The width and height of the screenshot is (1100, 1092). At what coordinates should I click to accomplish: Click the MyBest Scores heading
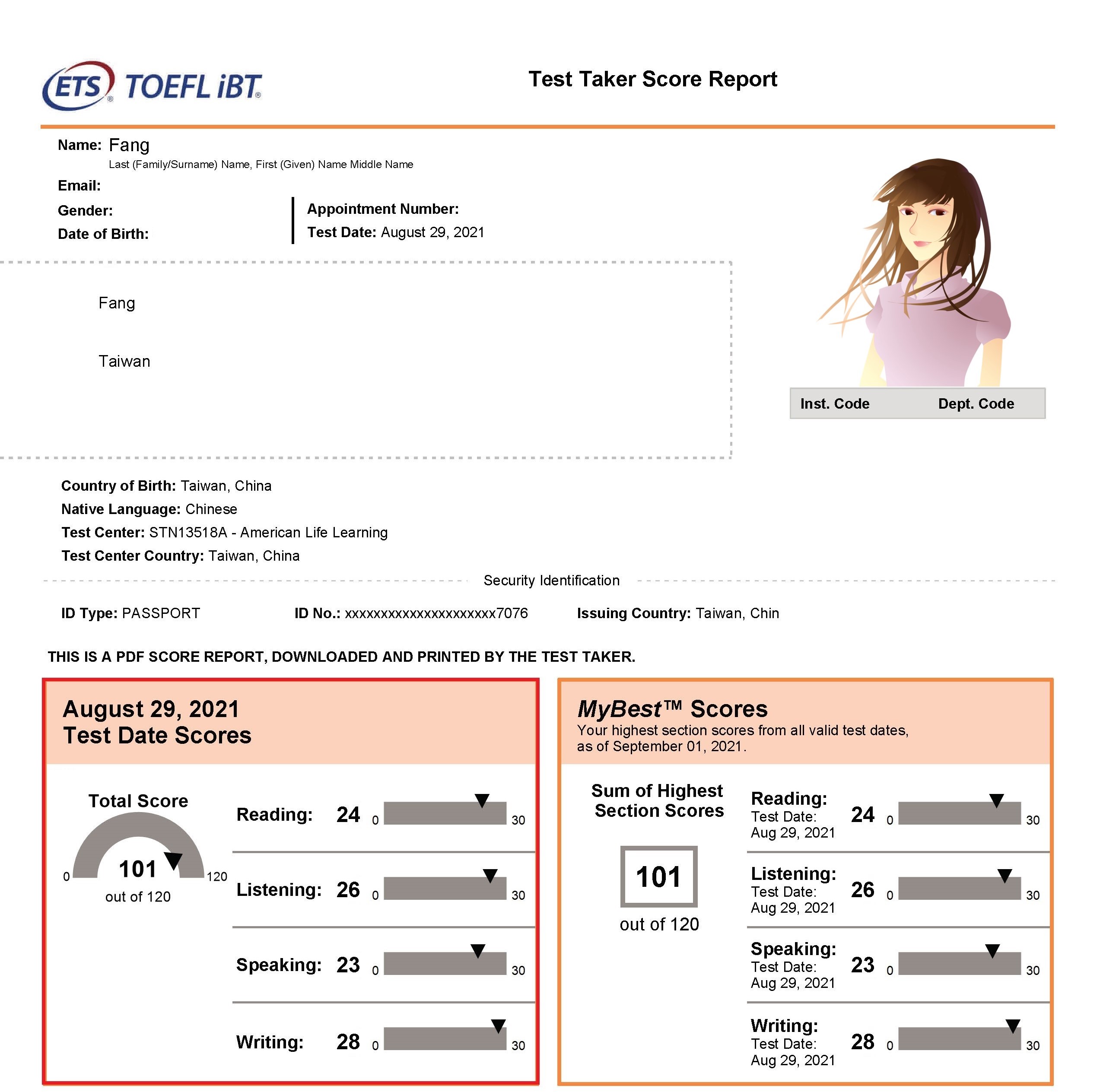coord(672,709)
